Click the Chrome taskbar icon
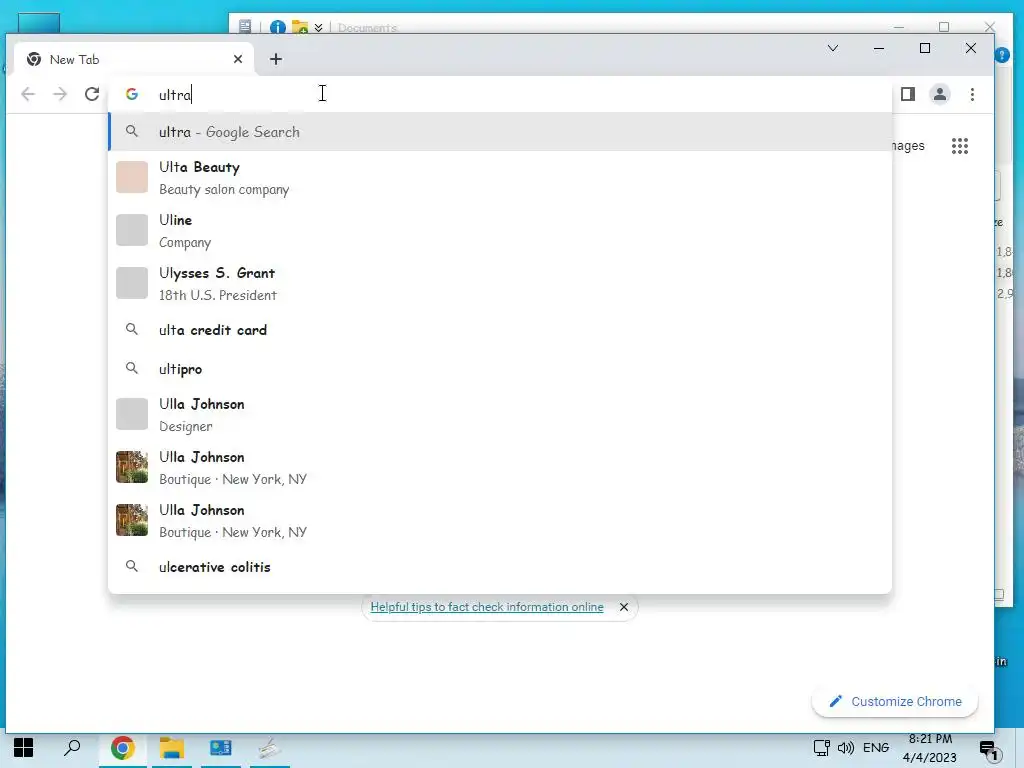This screenshot has height=768, width=1024. tap(122, 748)
